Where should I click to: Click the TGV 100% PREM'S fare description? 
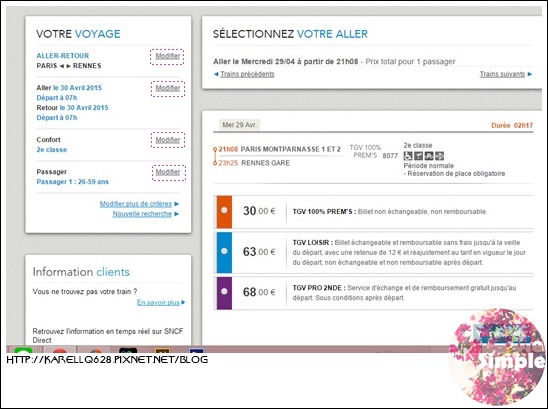(390, 211)
